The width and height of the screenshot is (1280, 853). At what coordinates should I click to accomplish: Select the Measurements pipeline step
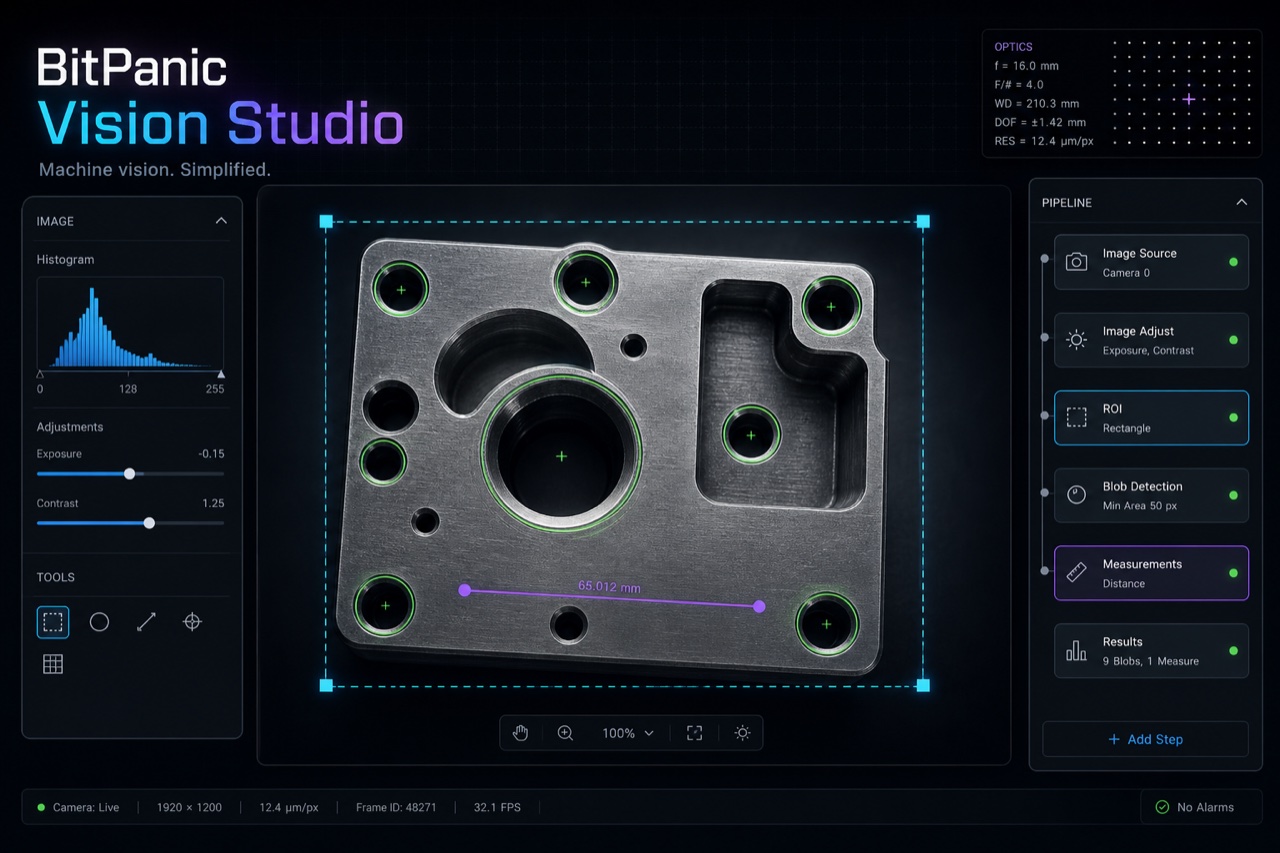click(x=1151, y=573)
